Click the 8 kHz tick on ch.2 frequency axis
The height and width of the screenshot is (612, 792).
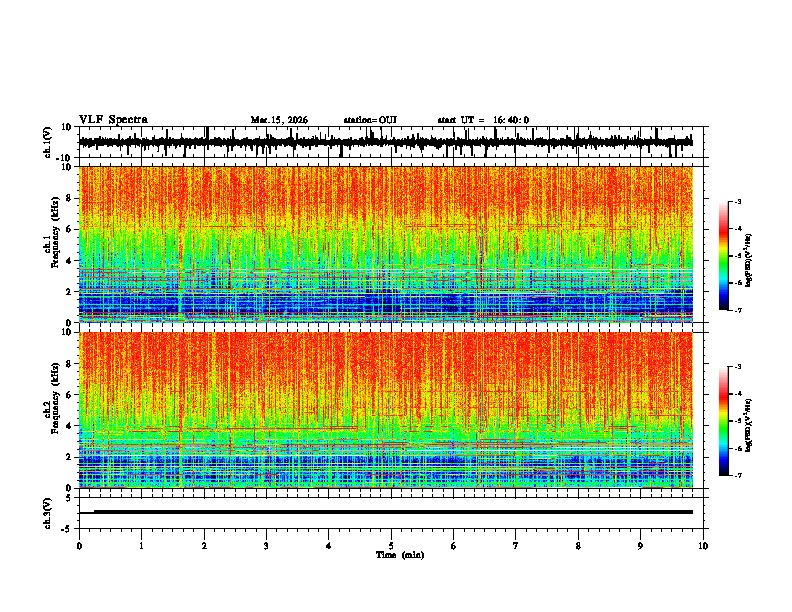click(x=69, y=364)
